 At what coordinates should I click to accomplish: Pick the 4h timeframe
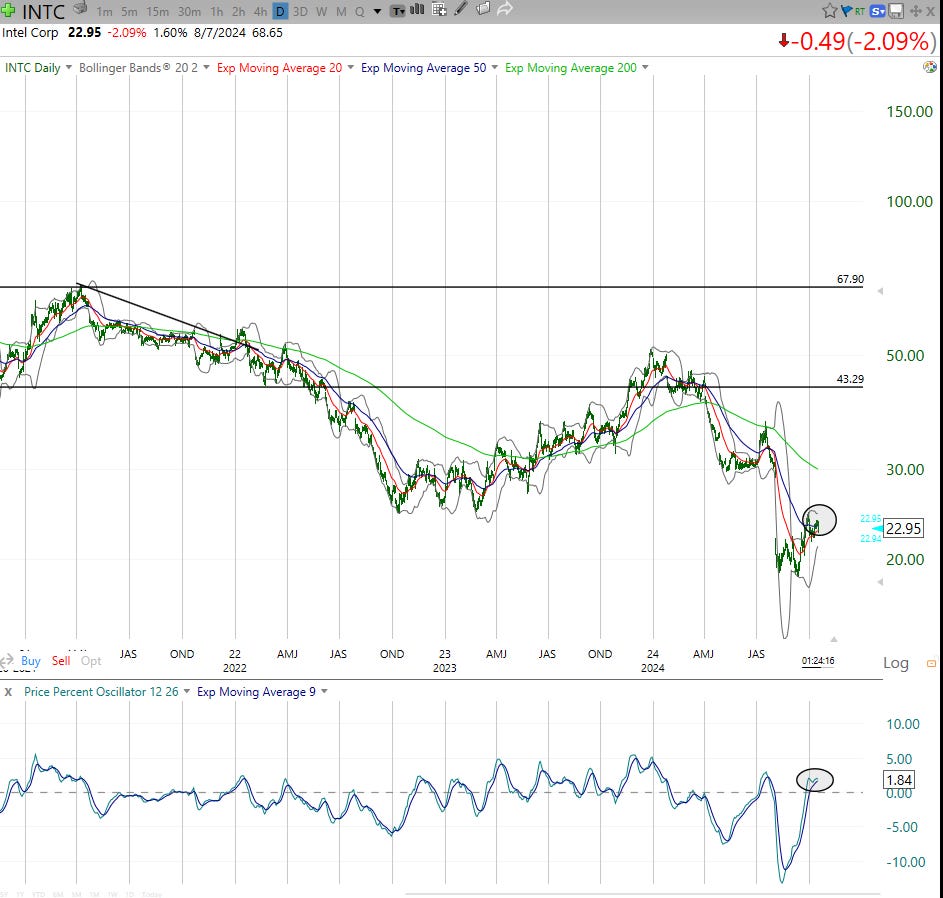pyautogui.click(x=260, y=11)
